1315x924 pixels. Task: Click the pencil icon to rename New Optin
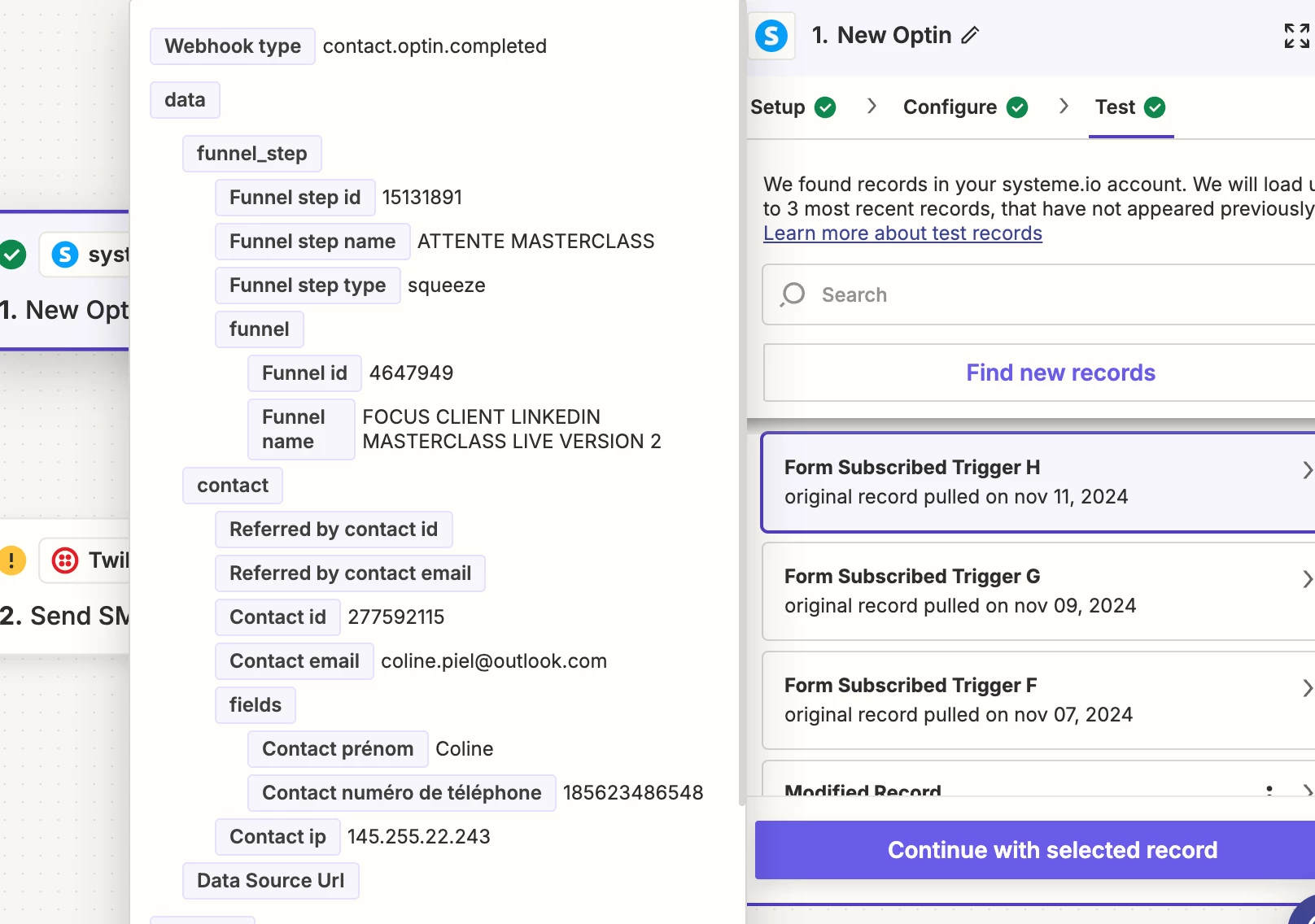coord(970,36)
